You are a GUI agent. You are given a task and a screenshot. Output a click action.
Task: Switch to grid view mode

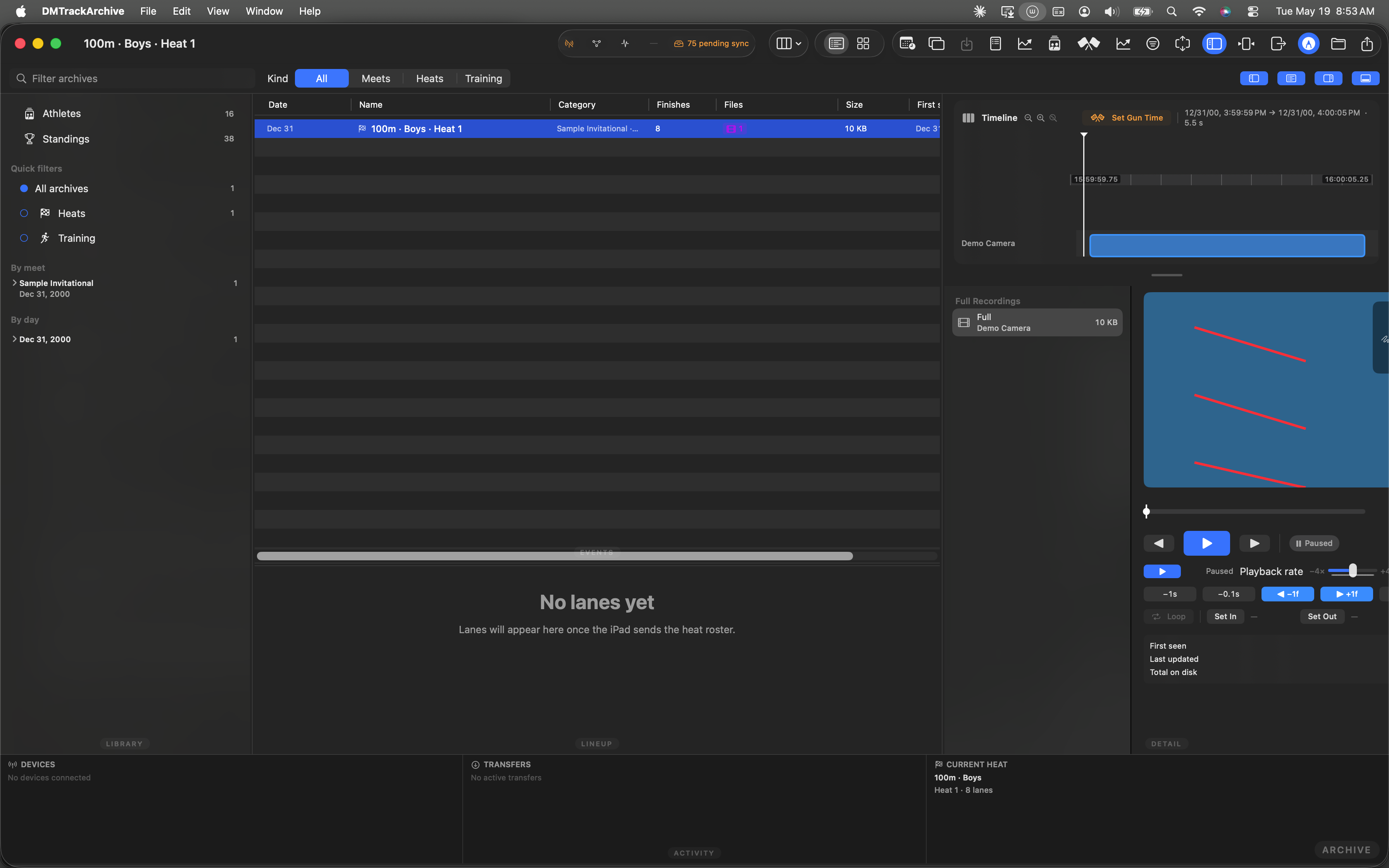tap(863, 44)
